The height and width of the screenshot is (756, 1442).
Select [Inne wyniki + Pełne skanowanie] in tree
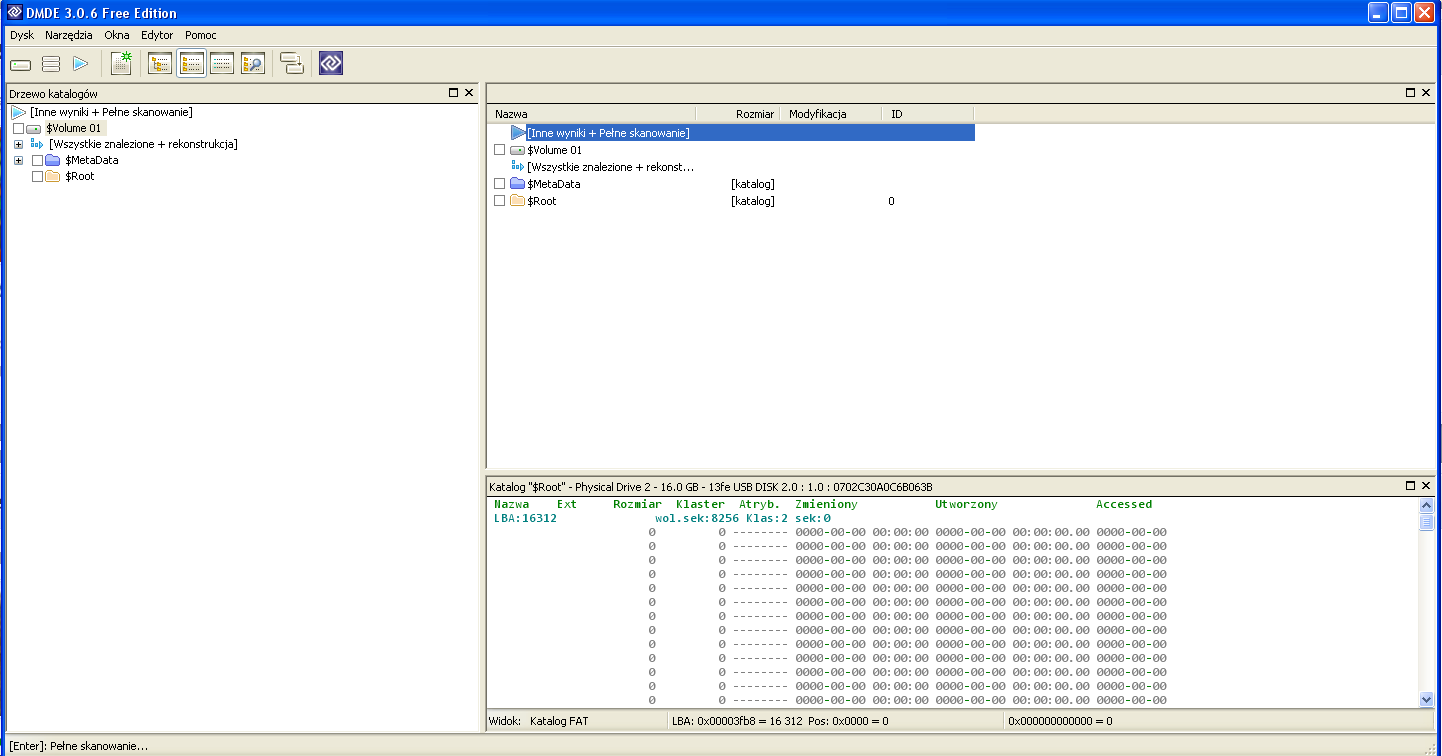point(111,112)
